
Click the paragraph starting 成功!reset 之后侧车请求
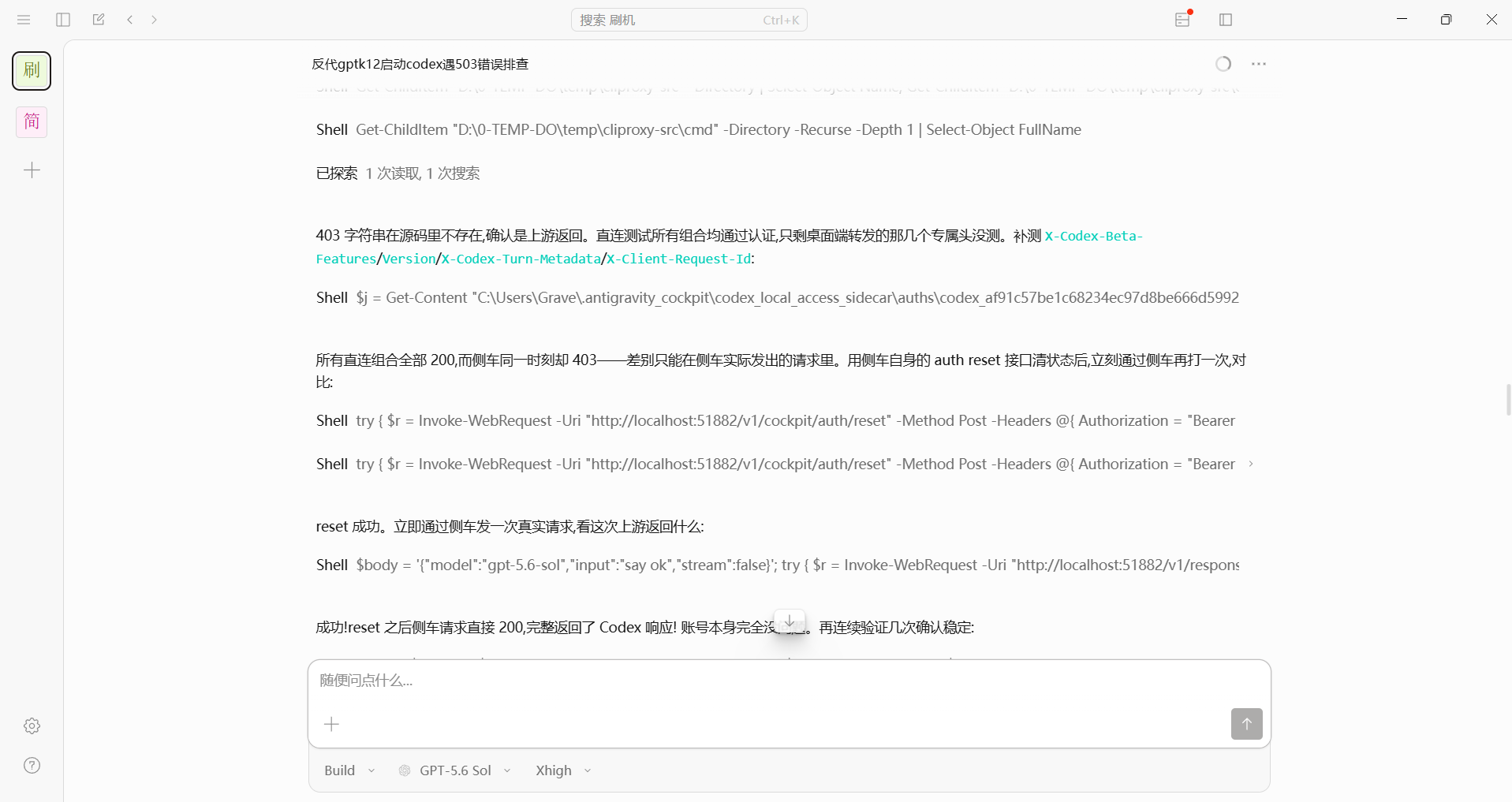point(645,628)
